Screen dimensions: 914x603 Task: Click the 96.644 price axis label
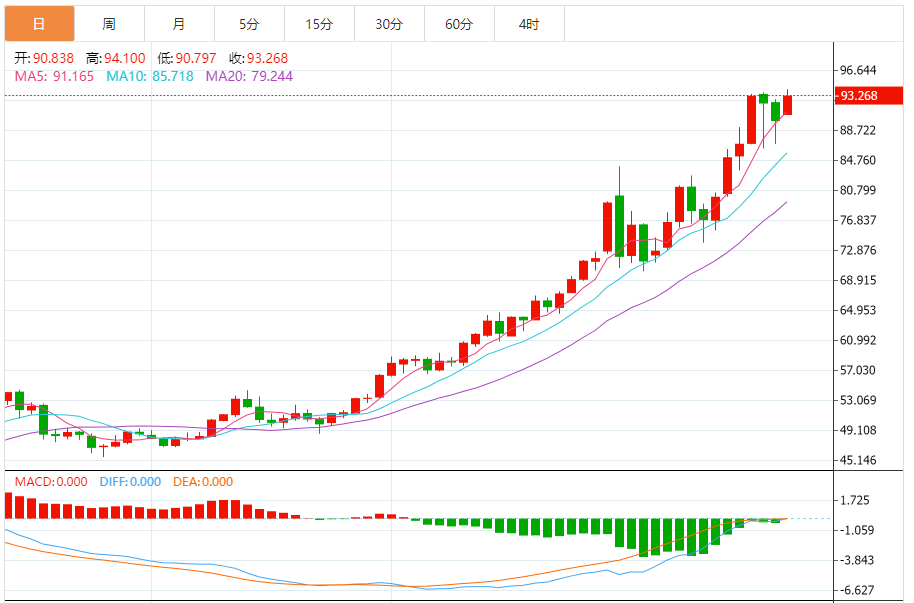859,70
